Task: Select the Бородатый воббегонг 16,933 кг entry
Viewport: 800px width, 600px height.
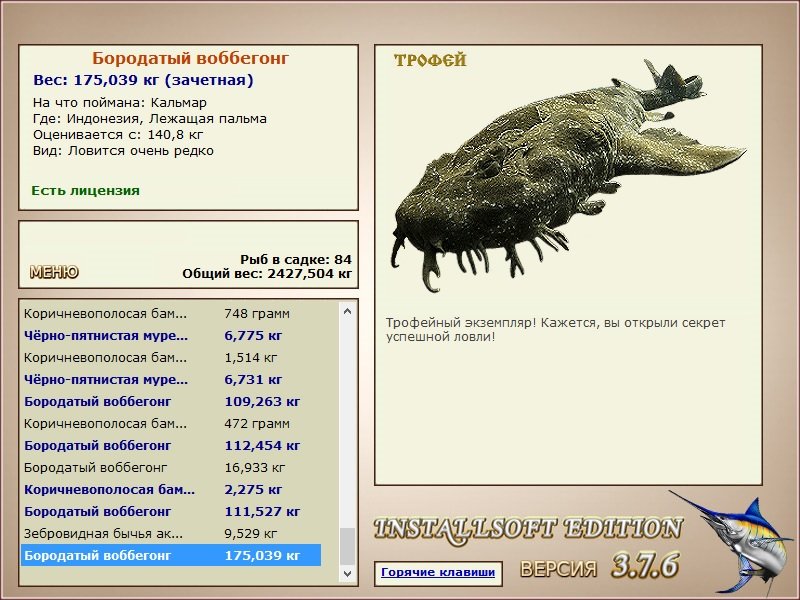Action: click(x=171, y=467)
